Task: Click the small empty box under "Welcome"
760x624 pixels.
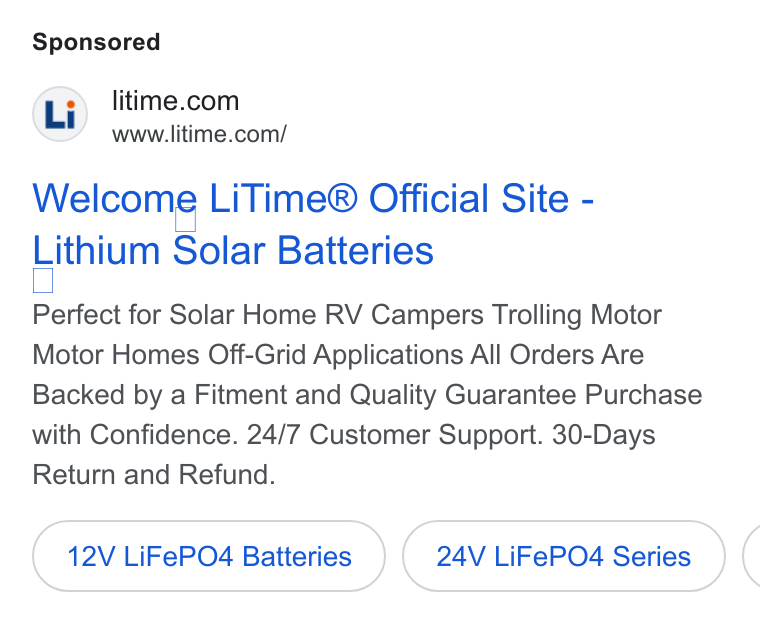Action: (x=186, y=220)
